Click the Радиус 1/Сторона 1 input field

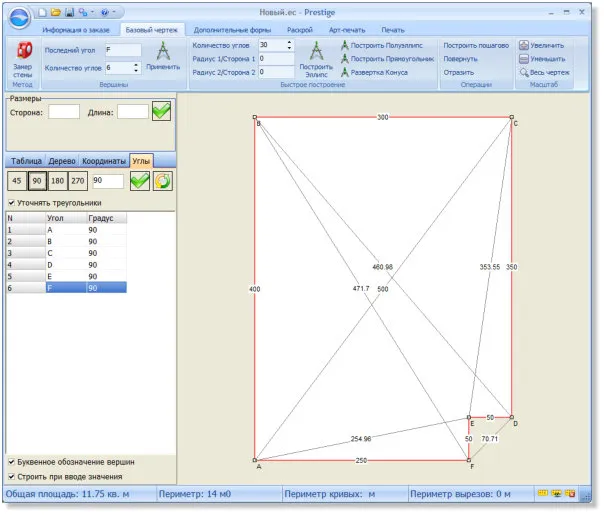[276, 59]
